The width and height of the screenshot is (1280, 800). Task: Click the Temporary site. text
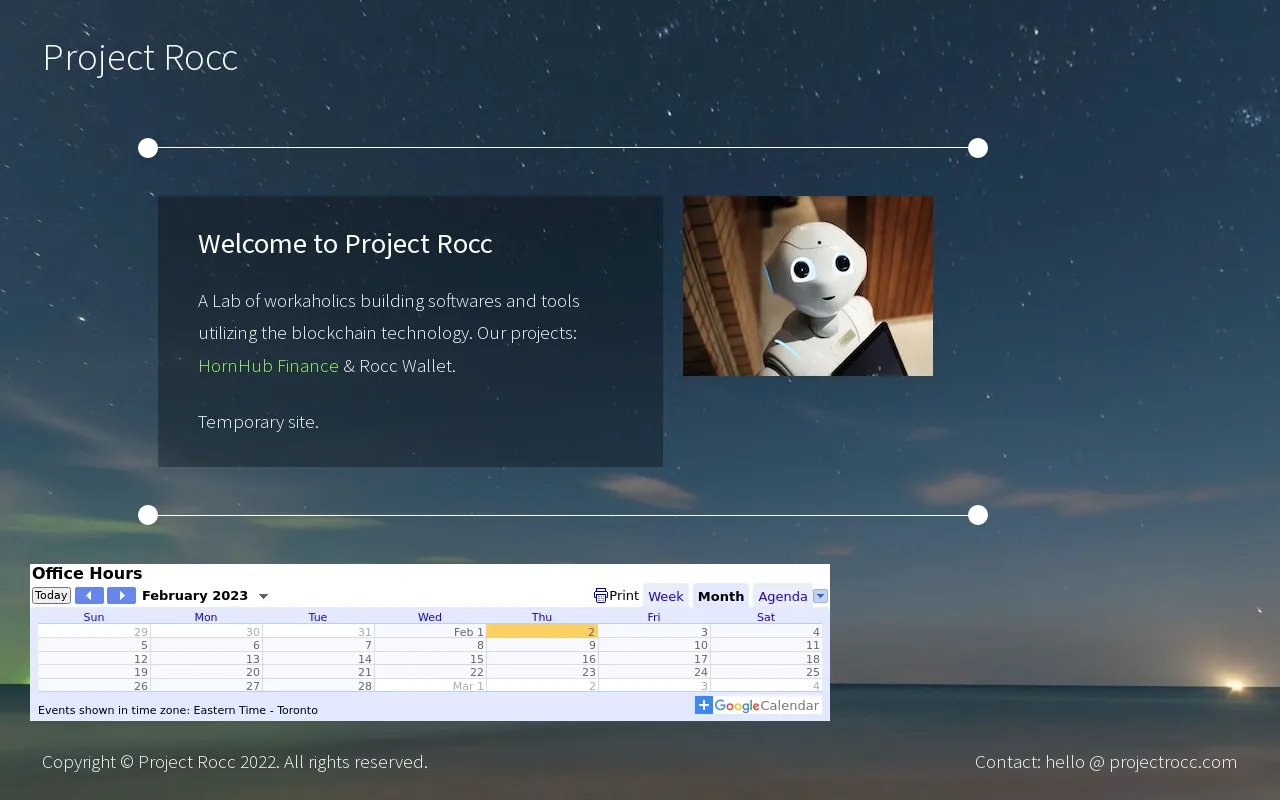(x=258, y=422)
